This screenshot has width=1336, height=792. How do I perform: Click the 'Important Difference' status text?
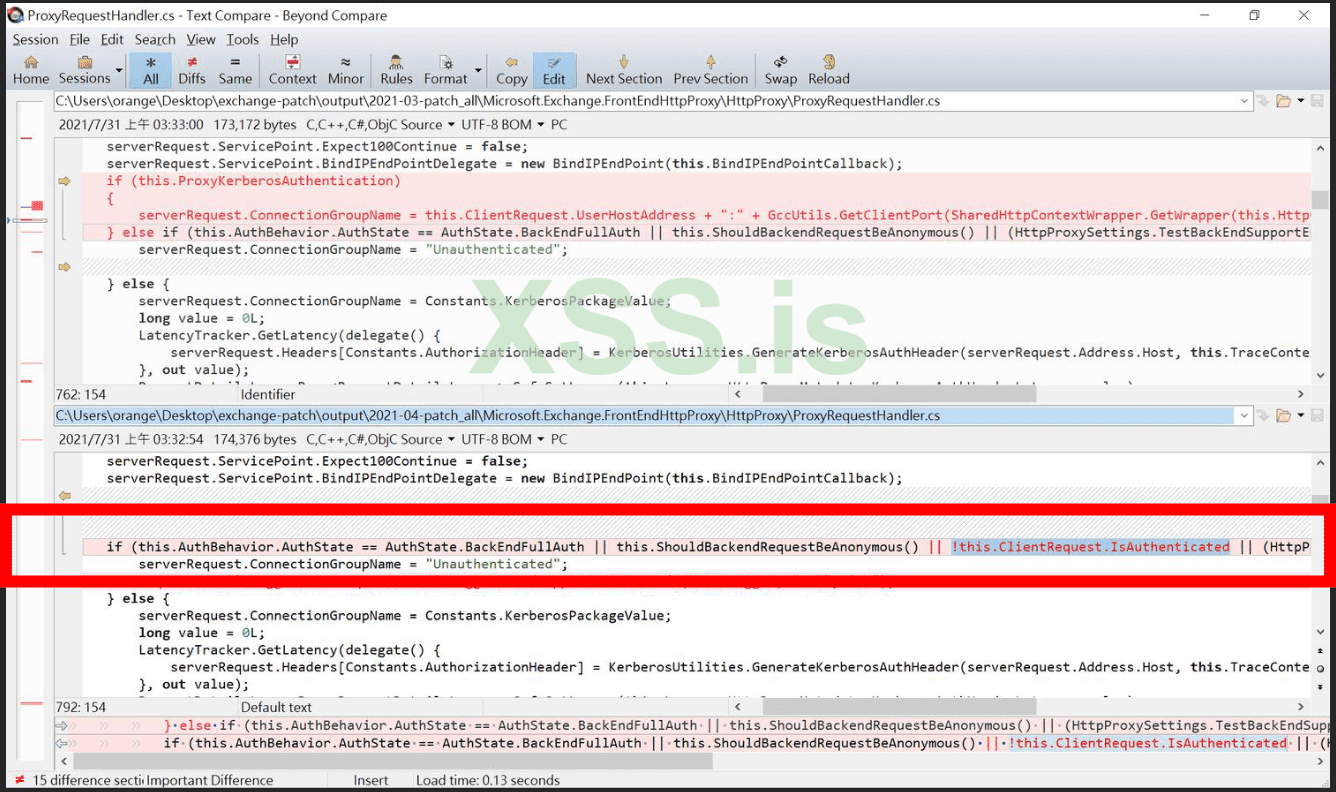point(210,780)
